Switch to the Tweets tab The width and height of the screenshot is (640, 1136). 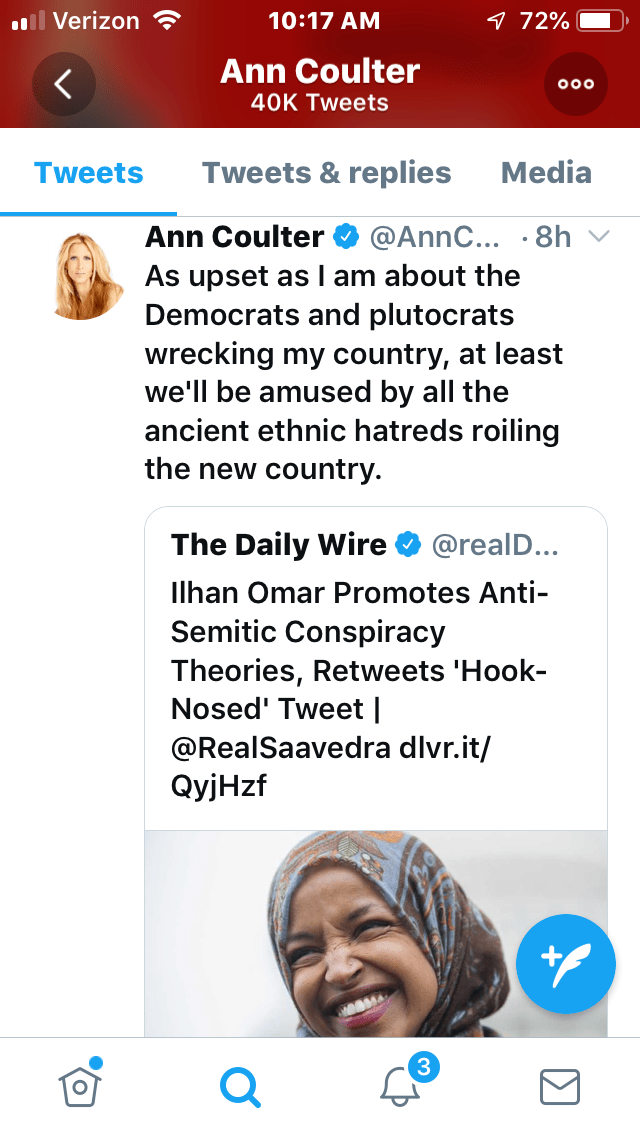[x=89, y=173]
